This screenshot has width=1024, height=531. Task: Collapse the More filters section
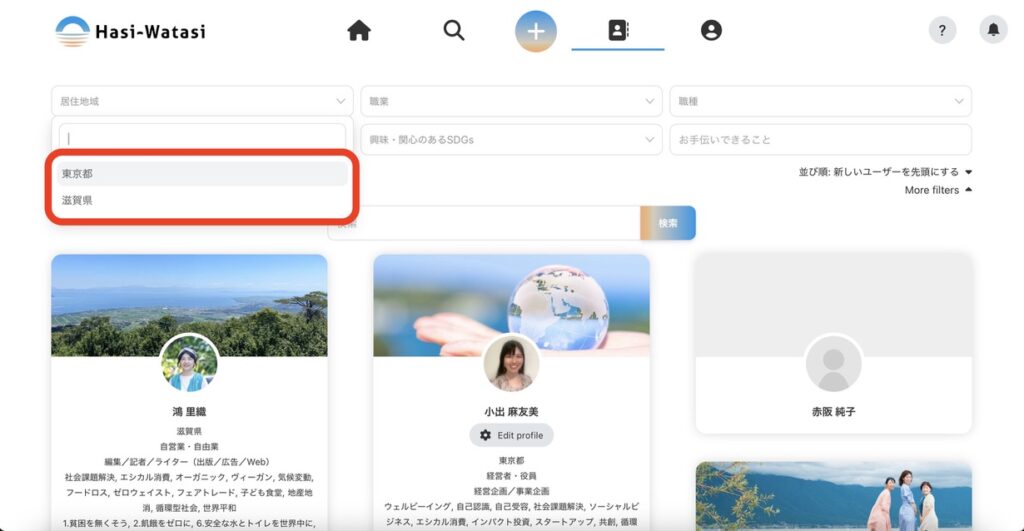(x=938, y=190)
